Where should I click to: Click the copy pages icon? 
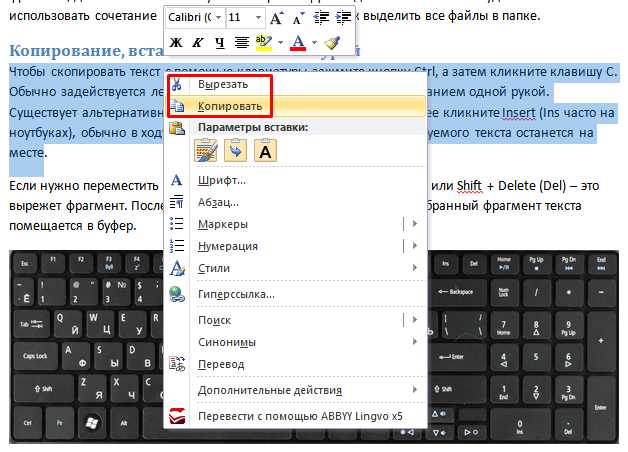(177, 106)
